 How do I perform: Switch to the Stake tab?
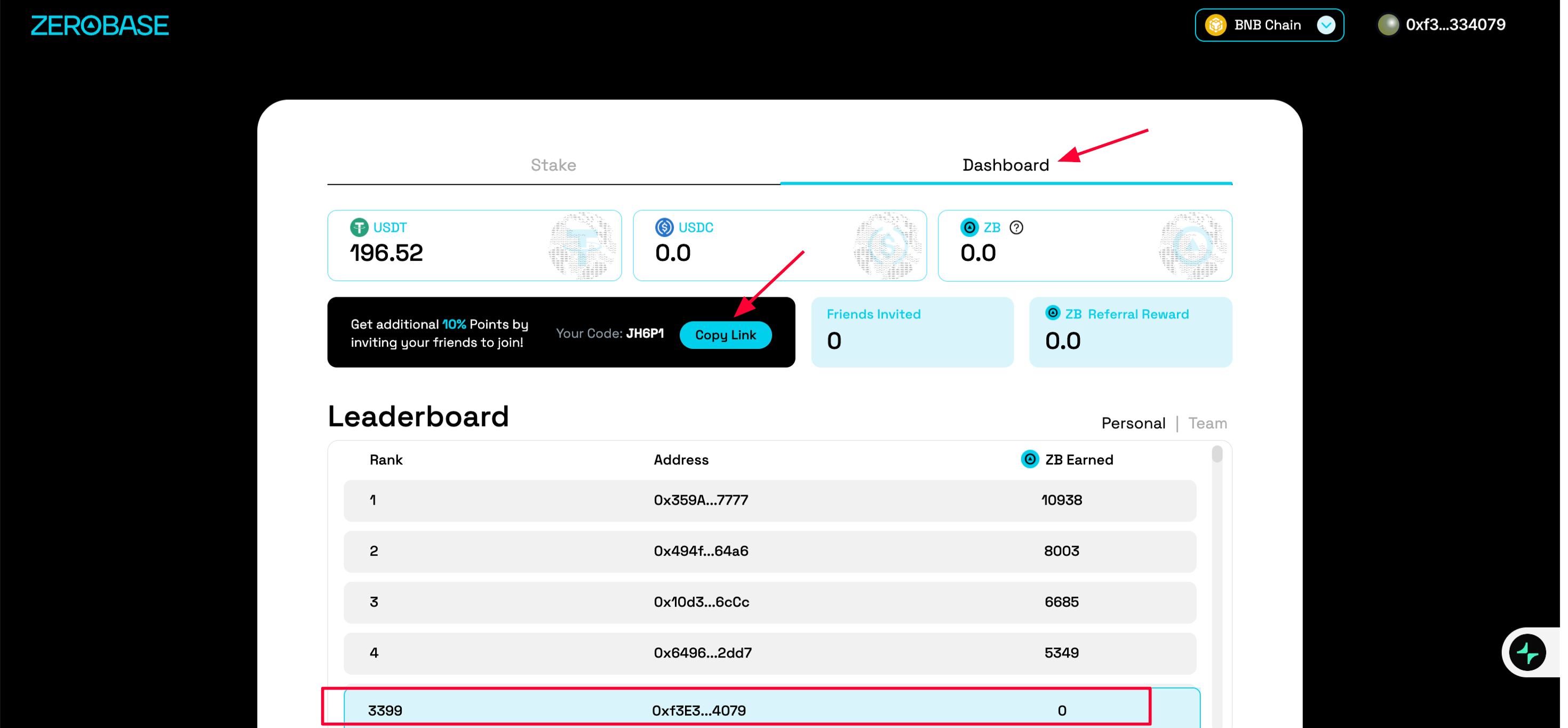[553, 165]
